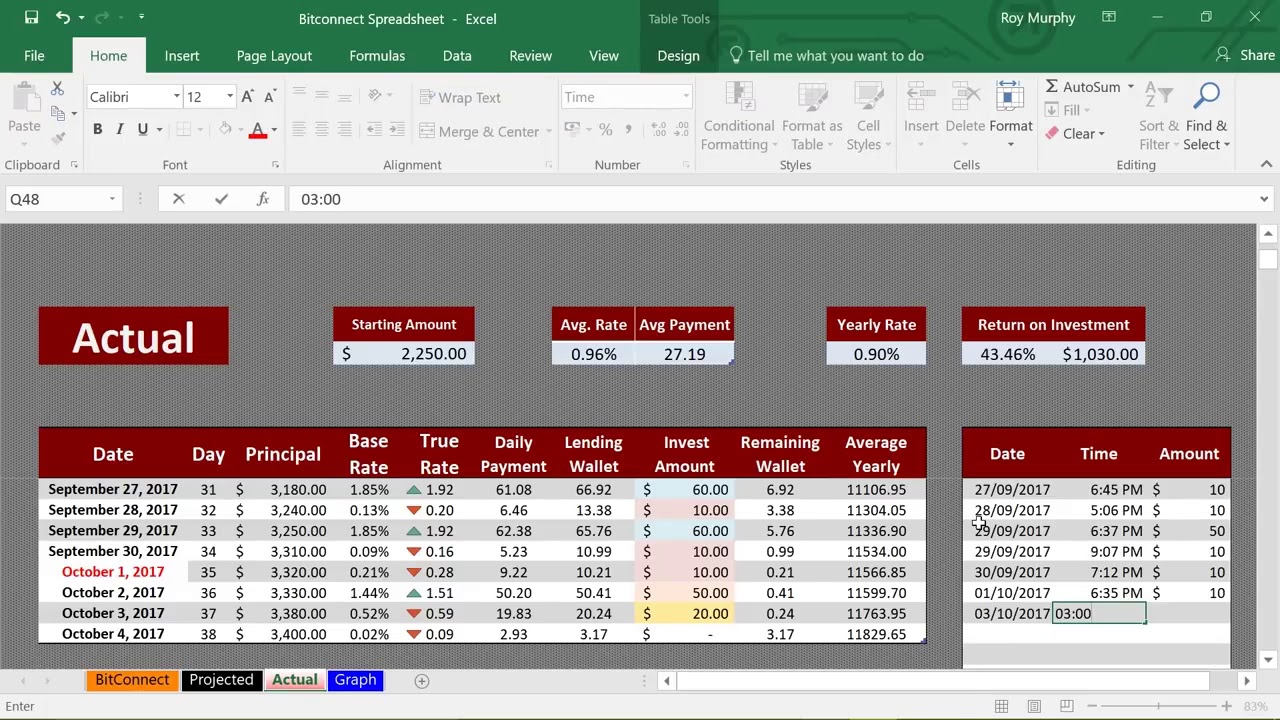Switch to Page Layout view icon in status bar
Image resolution: width=1280 pixels, height=720 pixels.
[x=1034, y=706]
